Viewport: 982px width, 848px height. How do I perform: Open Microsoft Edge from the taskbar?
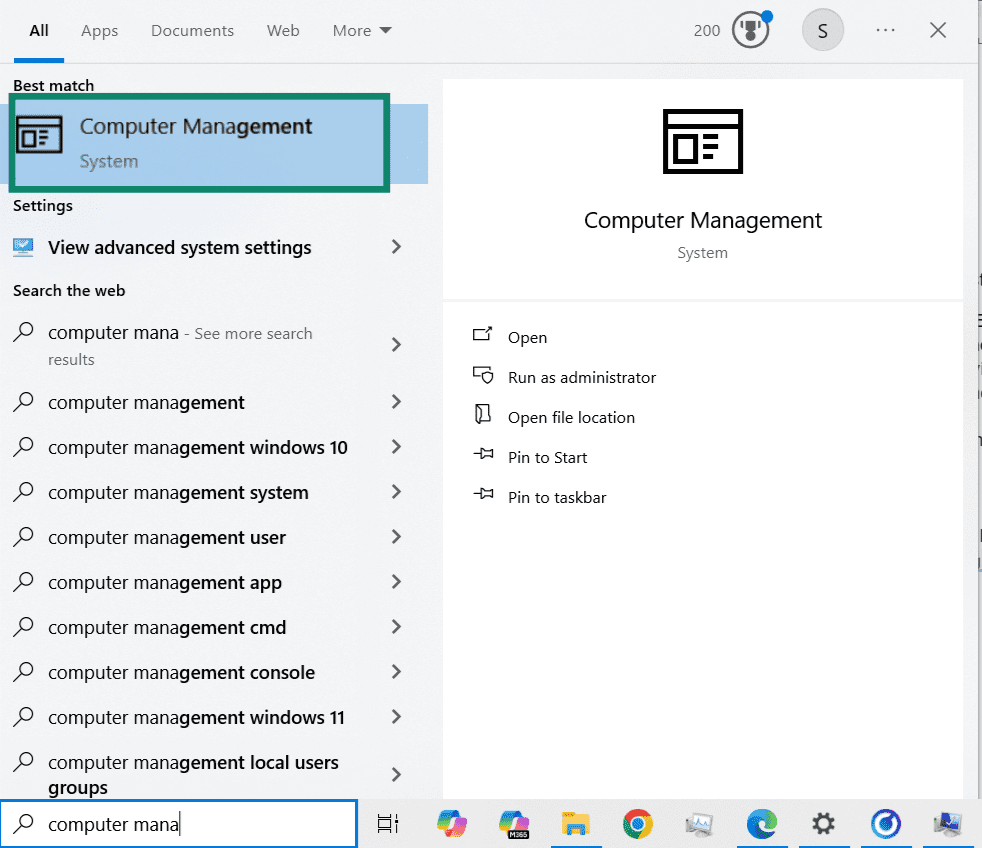click(x=762, y=824)
